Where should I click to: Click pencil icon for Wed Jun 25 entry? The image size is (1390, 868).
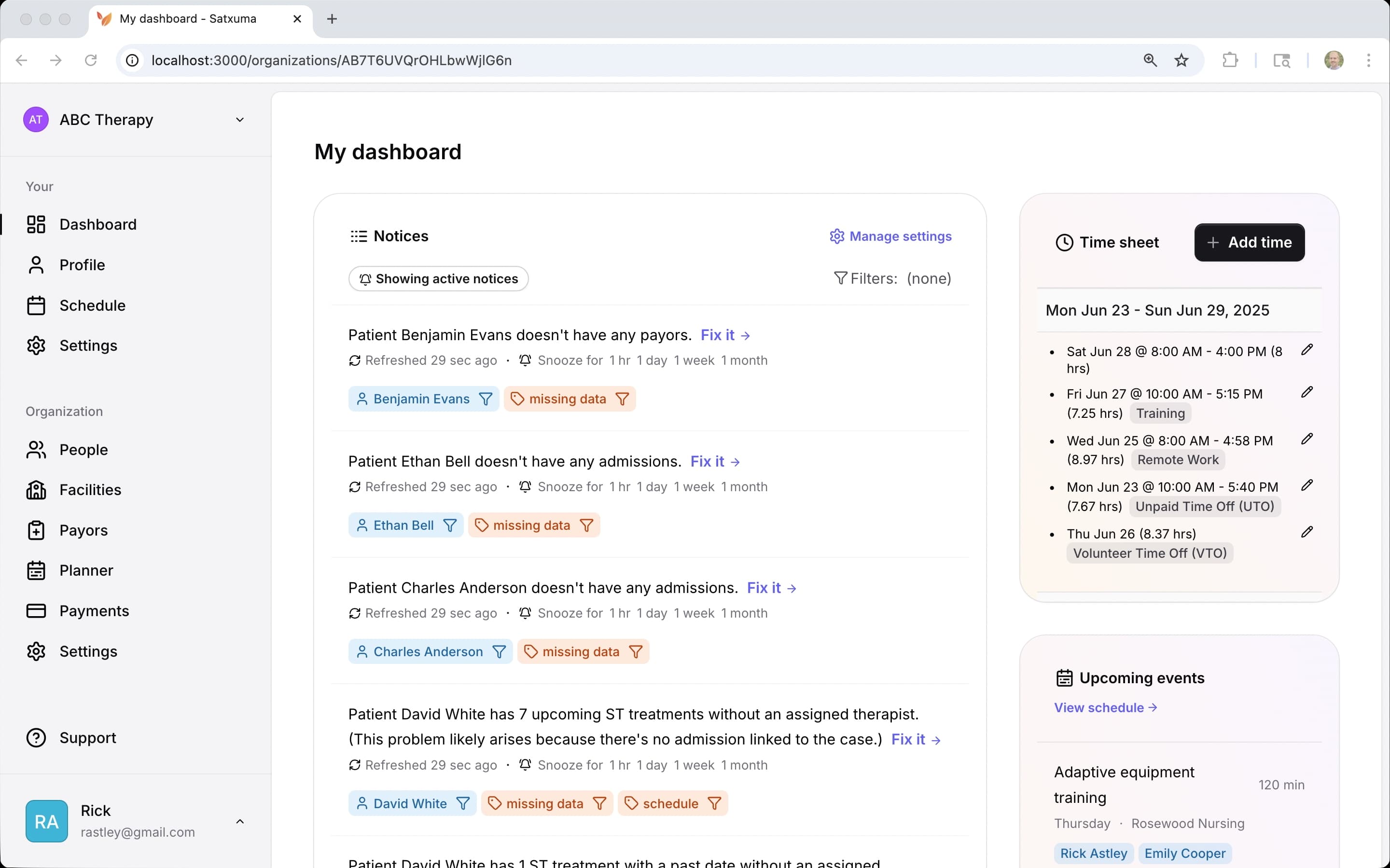(x=1307, y=439)
